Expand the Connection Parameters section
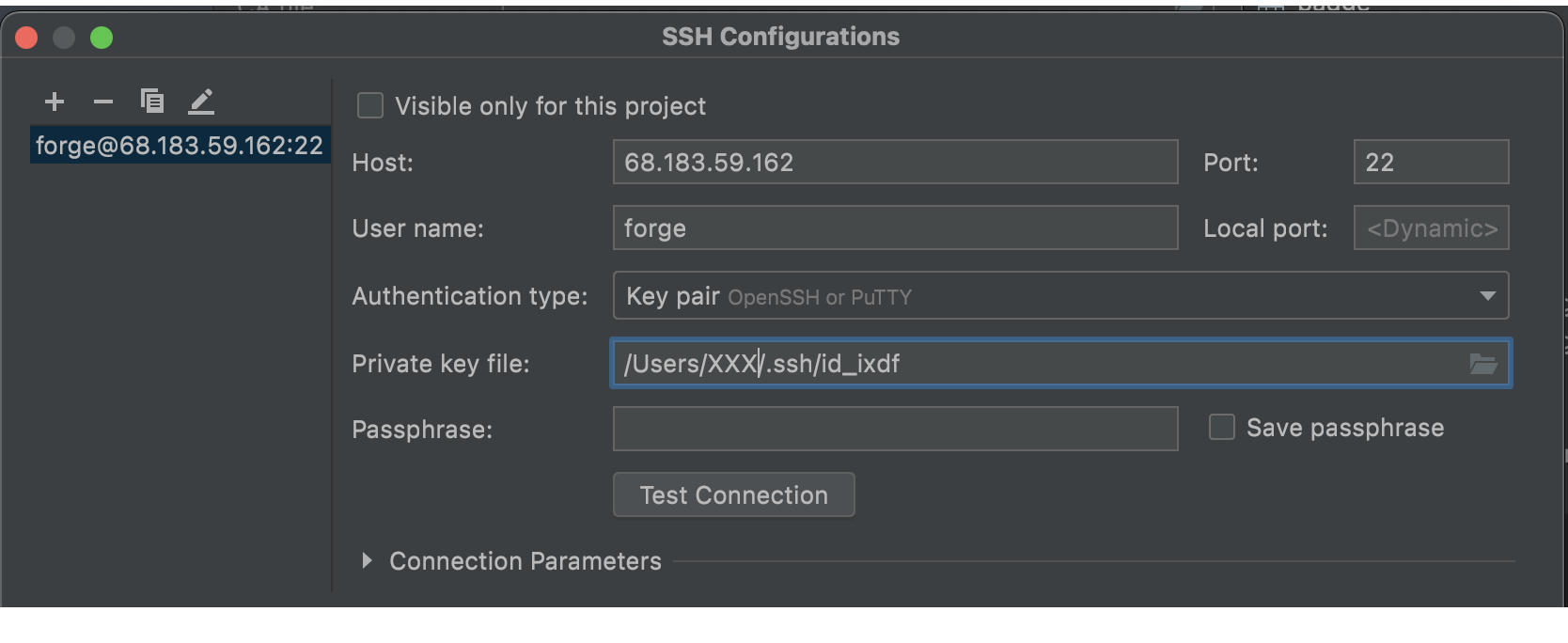 [368, 561]
